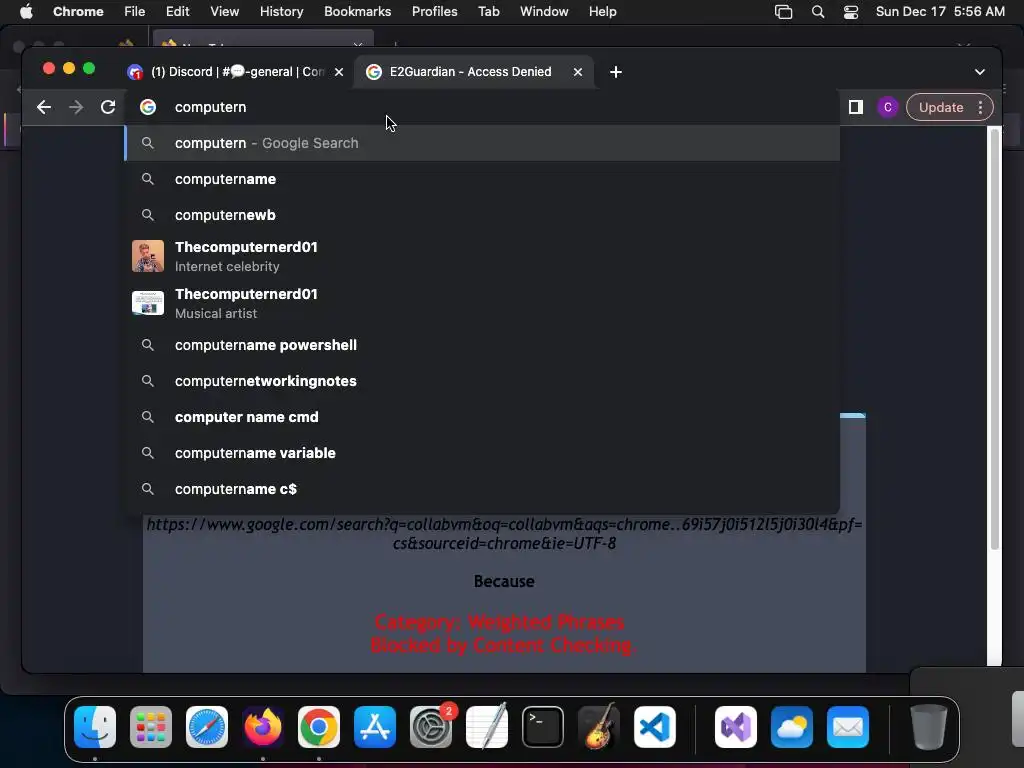Open the Help menu
The height and width of the screenshot is (768, 1024).
(x=602, y=11)
